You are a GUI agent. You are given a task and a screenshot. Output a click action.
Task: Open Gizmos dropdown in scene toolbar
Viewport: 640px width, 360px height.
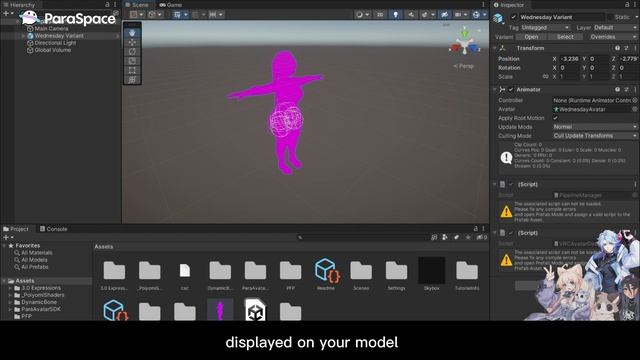(479, 15)
